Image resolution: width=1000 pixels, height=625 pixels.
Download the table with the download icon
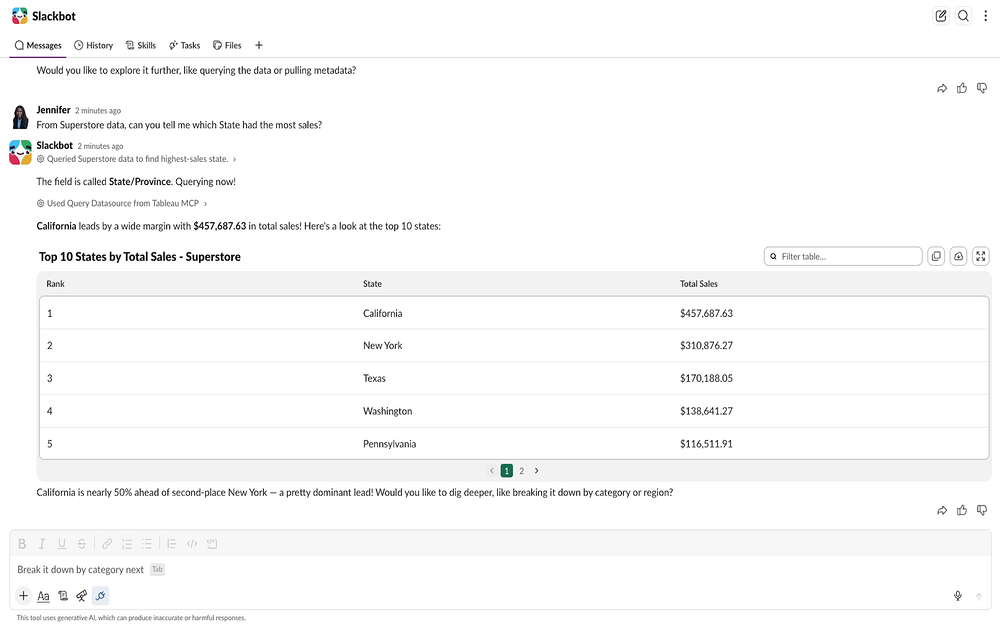coord(959,256)
